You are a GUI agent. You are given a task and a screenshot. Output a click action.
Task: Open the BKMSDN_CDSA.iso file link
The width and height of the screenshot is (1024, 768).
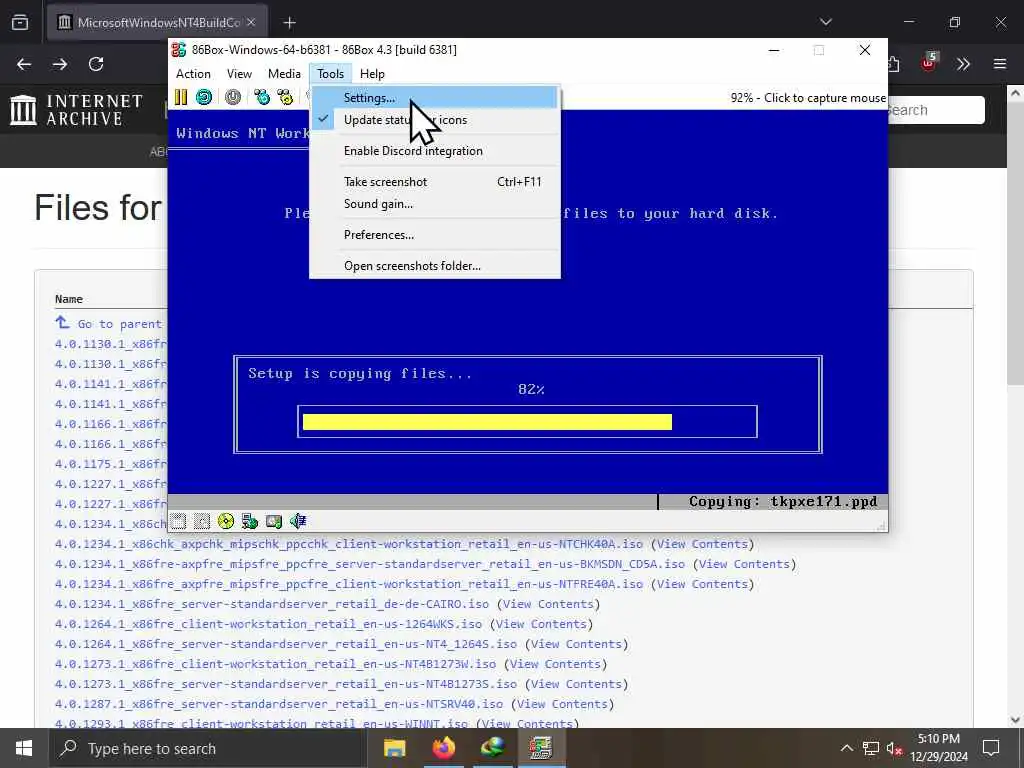[x=370, y=564]
